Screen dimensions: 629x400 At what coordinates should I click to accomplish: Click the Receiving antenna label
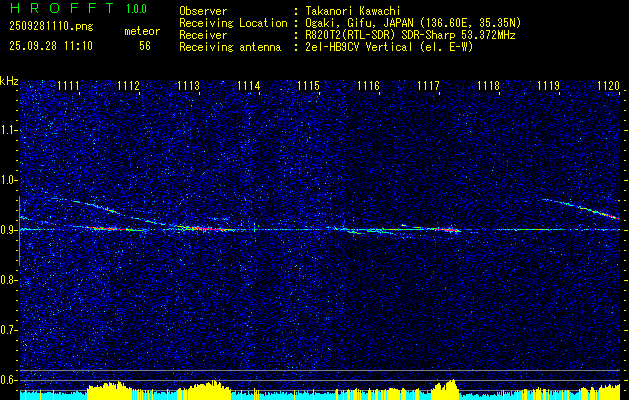pos(230,47)
